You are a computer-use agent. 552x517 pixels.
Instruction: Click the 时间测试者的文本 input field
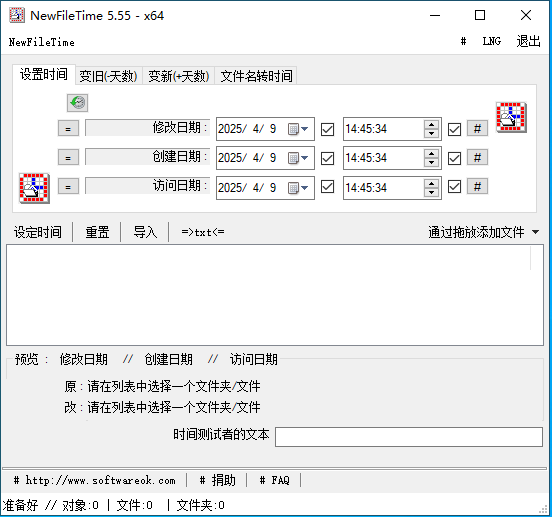pos(409,437)
